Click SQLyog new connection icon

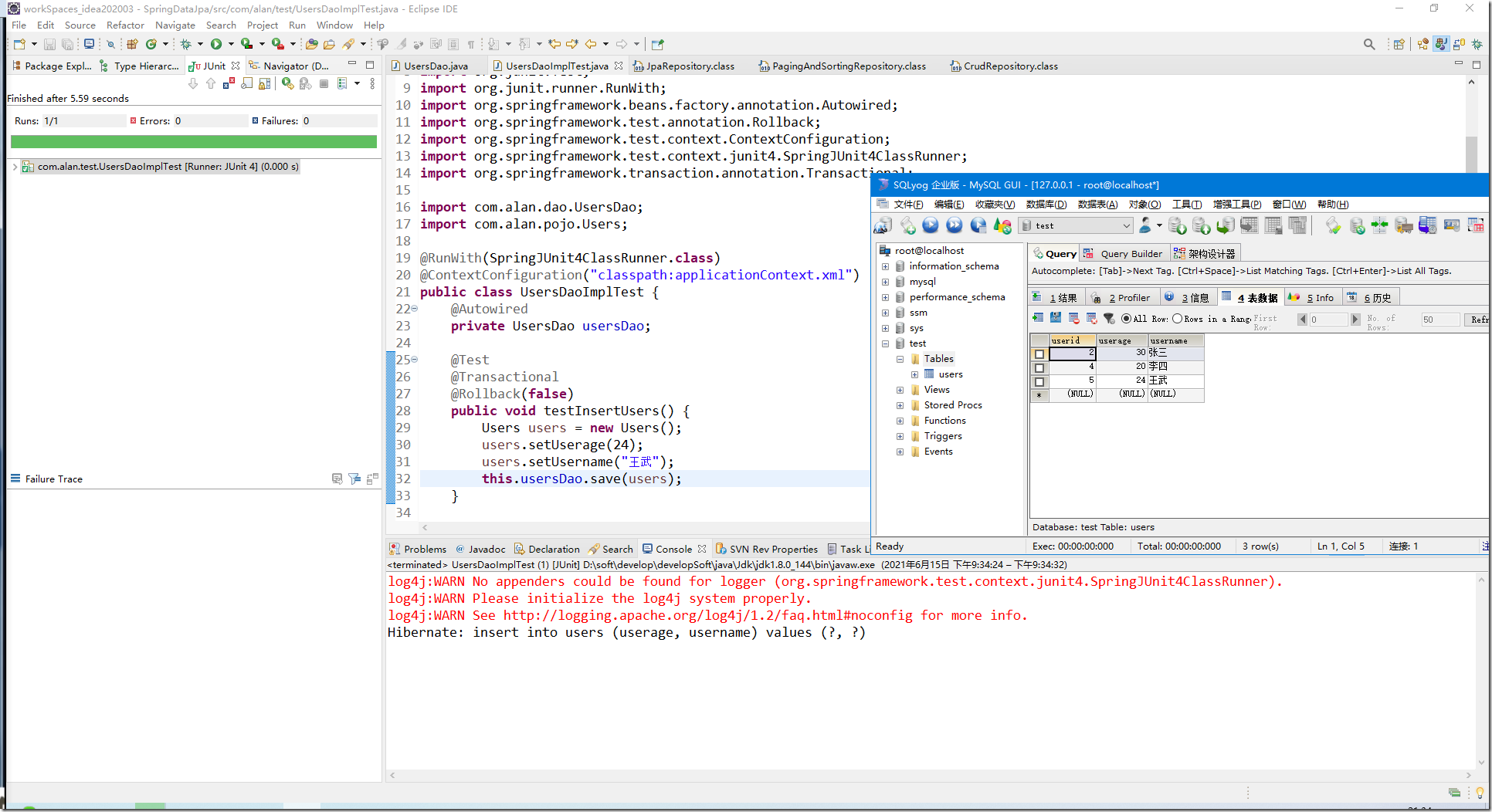[883, 225]
